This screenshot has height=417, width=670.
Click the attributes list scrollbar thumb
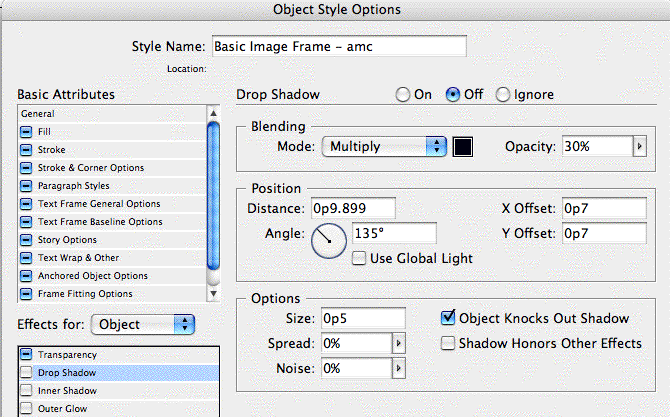coord(213,196)
